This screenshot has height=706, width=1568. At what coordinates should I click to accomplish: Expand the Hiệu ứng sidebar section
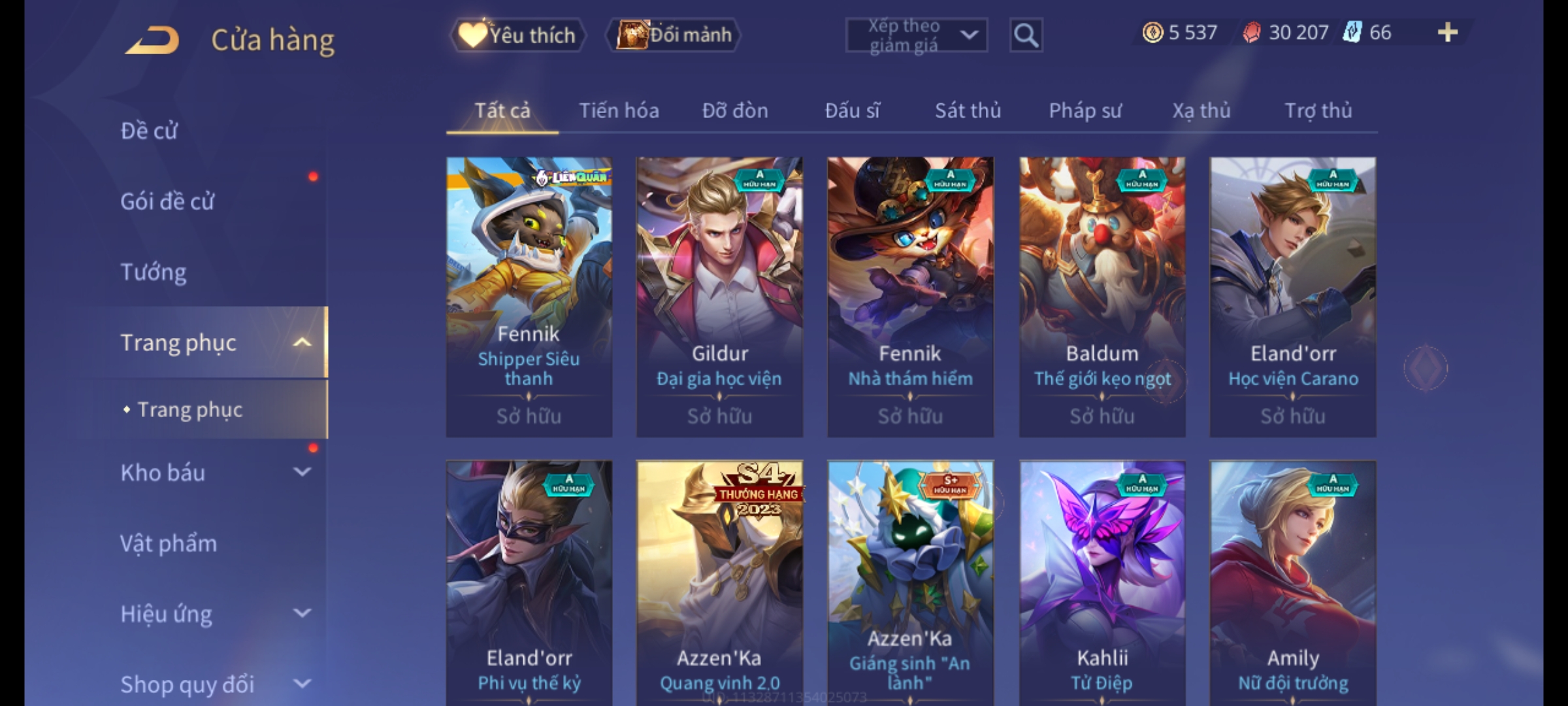point(302,613)
